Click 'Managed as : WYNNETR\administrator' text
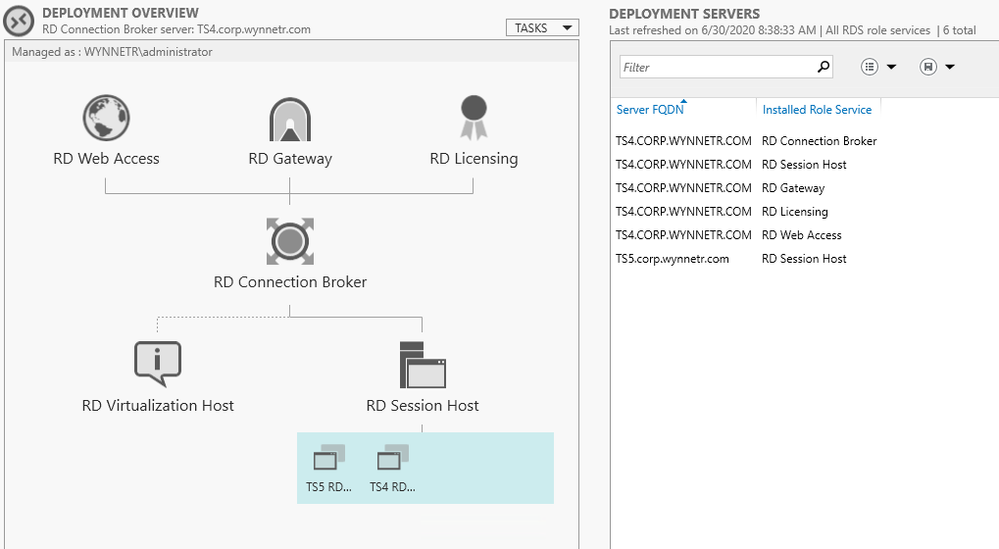 tap(112, 52)
